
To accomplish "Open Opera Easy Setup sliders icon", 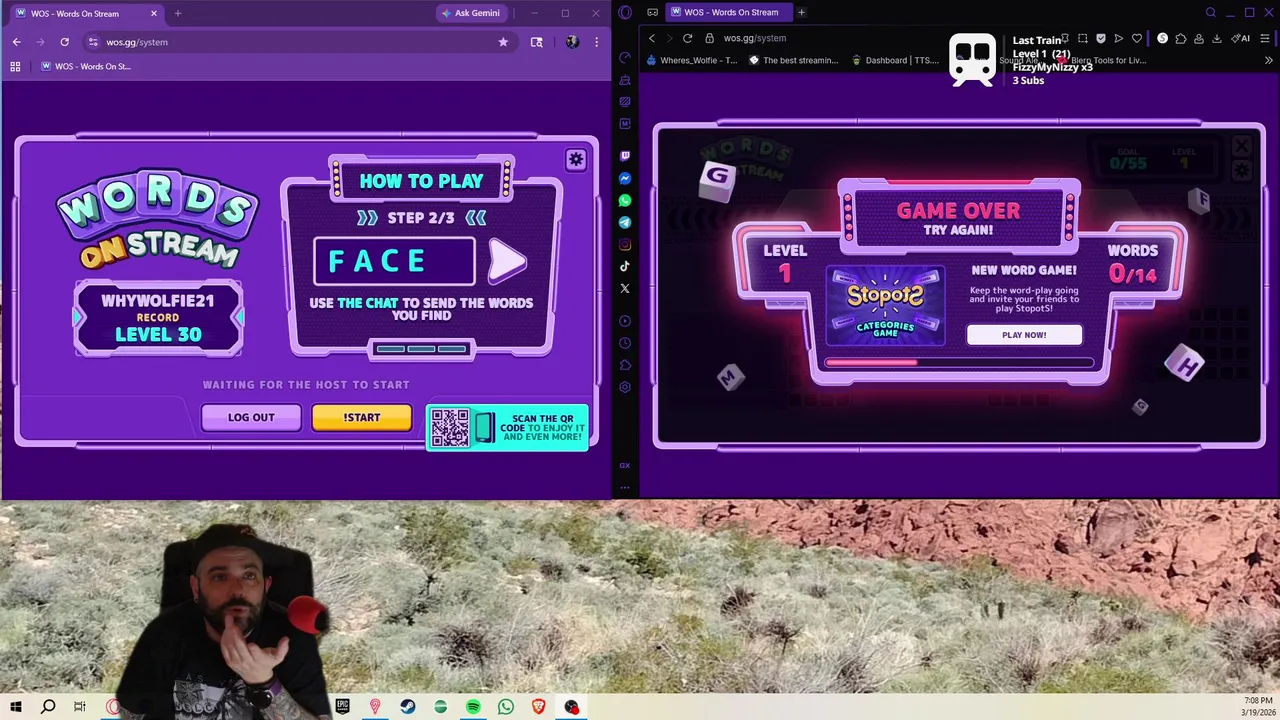I will [x=1265, y=38].
